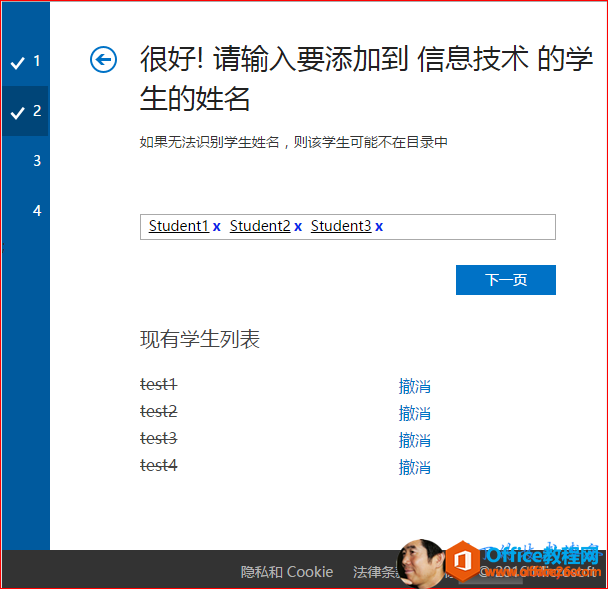Select the Student2 name tag

pyautogui.click(x=260, y=226)
